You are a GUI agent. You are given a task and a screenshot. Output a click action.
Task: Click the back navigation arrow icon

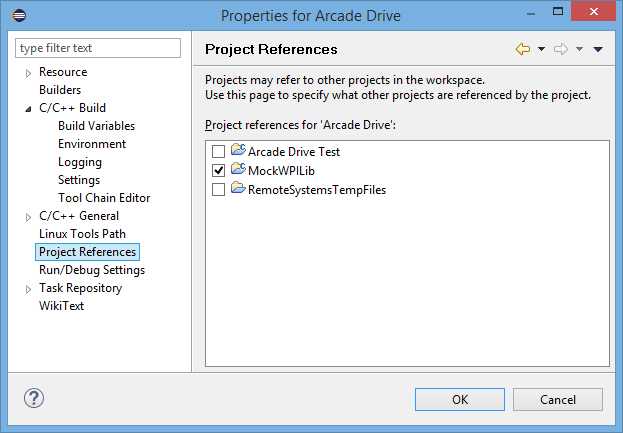pos(522,49)
